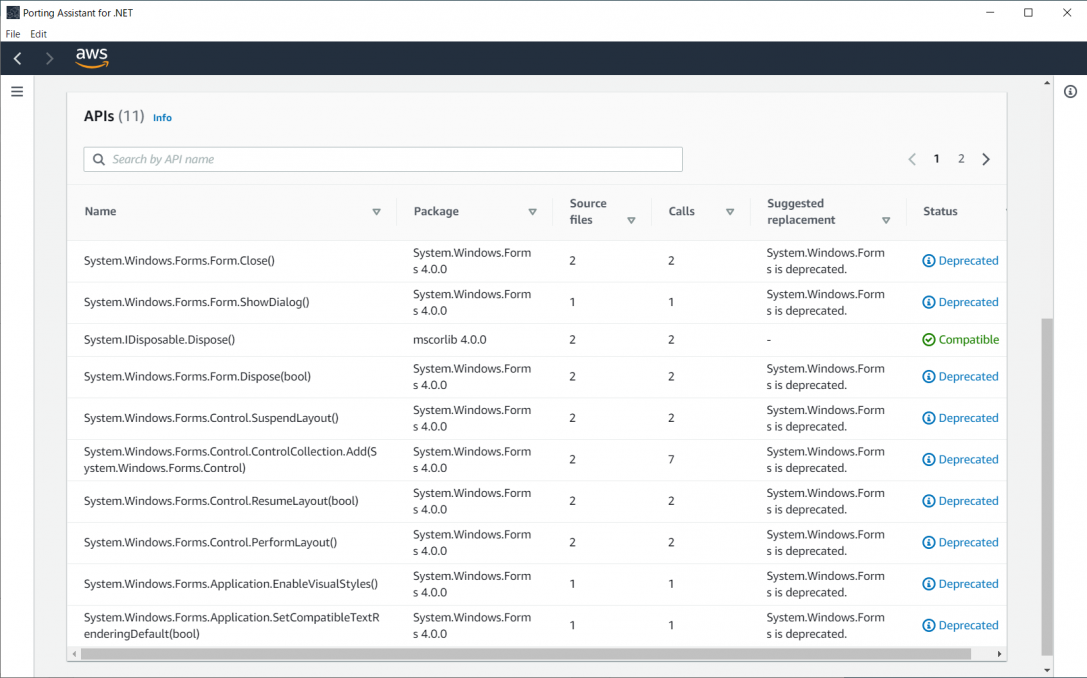Image resolution: width=1087 pixels, height=678 pixels.
Task: Click the Info link beside APIs
Action: [x=162, y=118]
